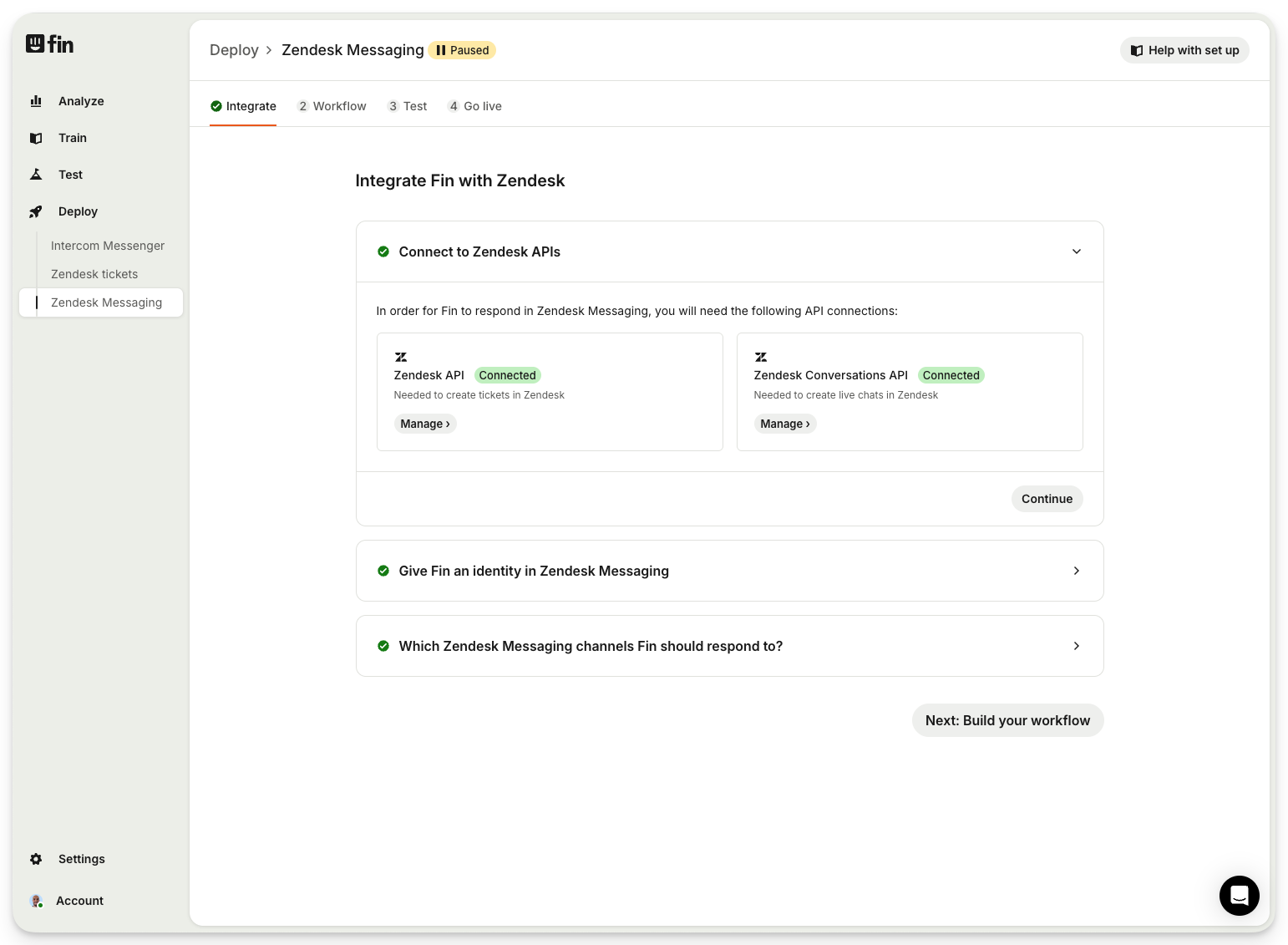The height and width of the screenshot is (945, 1288).
Task: Collapse the Connect to Zendesk APIs section
Action: point(1076,251)
